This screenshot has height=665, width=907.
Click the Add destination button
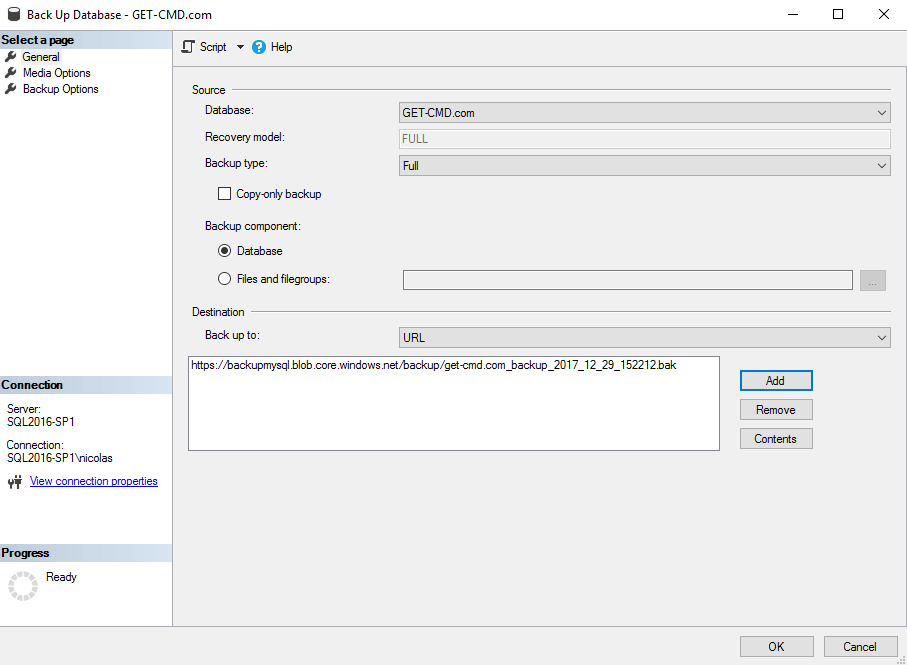tap(775, 381)
